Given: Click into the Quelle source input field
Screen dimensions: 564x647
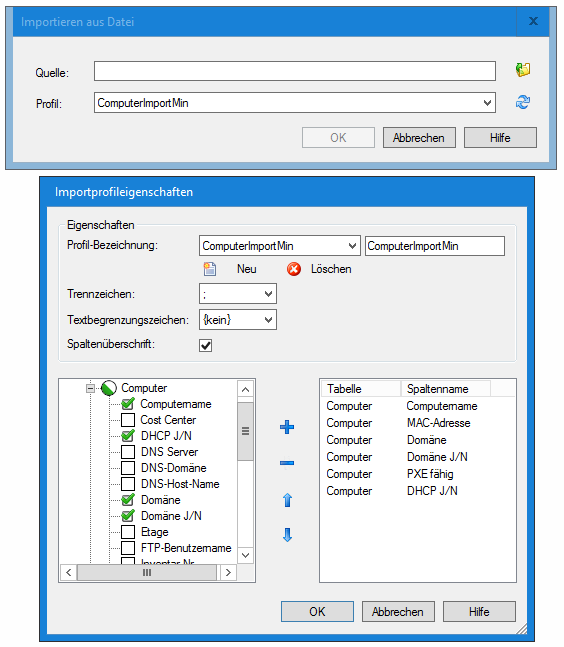Looking at the screenshot, I should (x=295, y=71).
